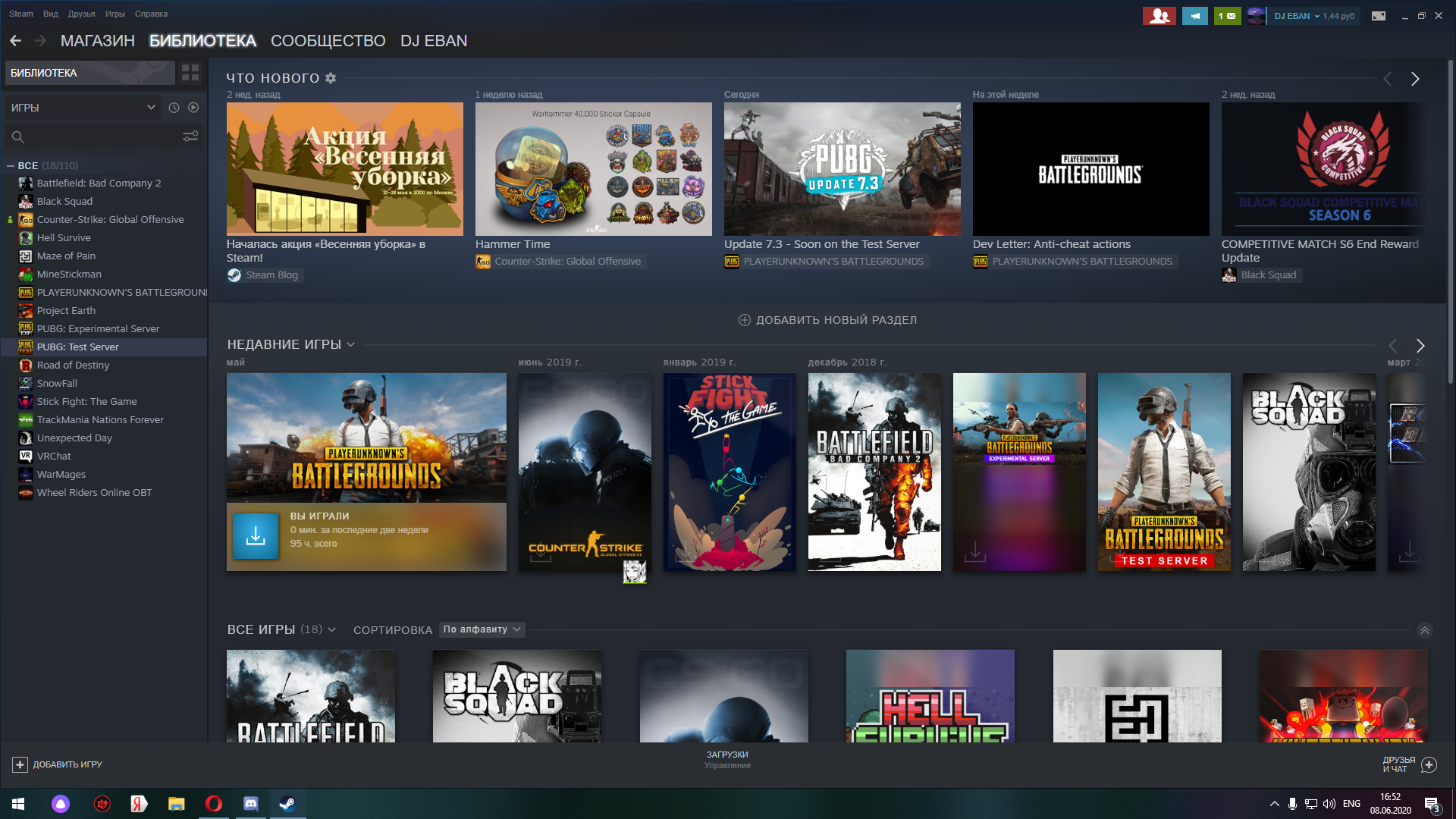Select Wheel Riders Online OBT
The image size is (1456, 819).
tap(95, 493)
